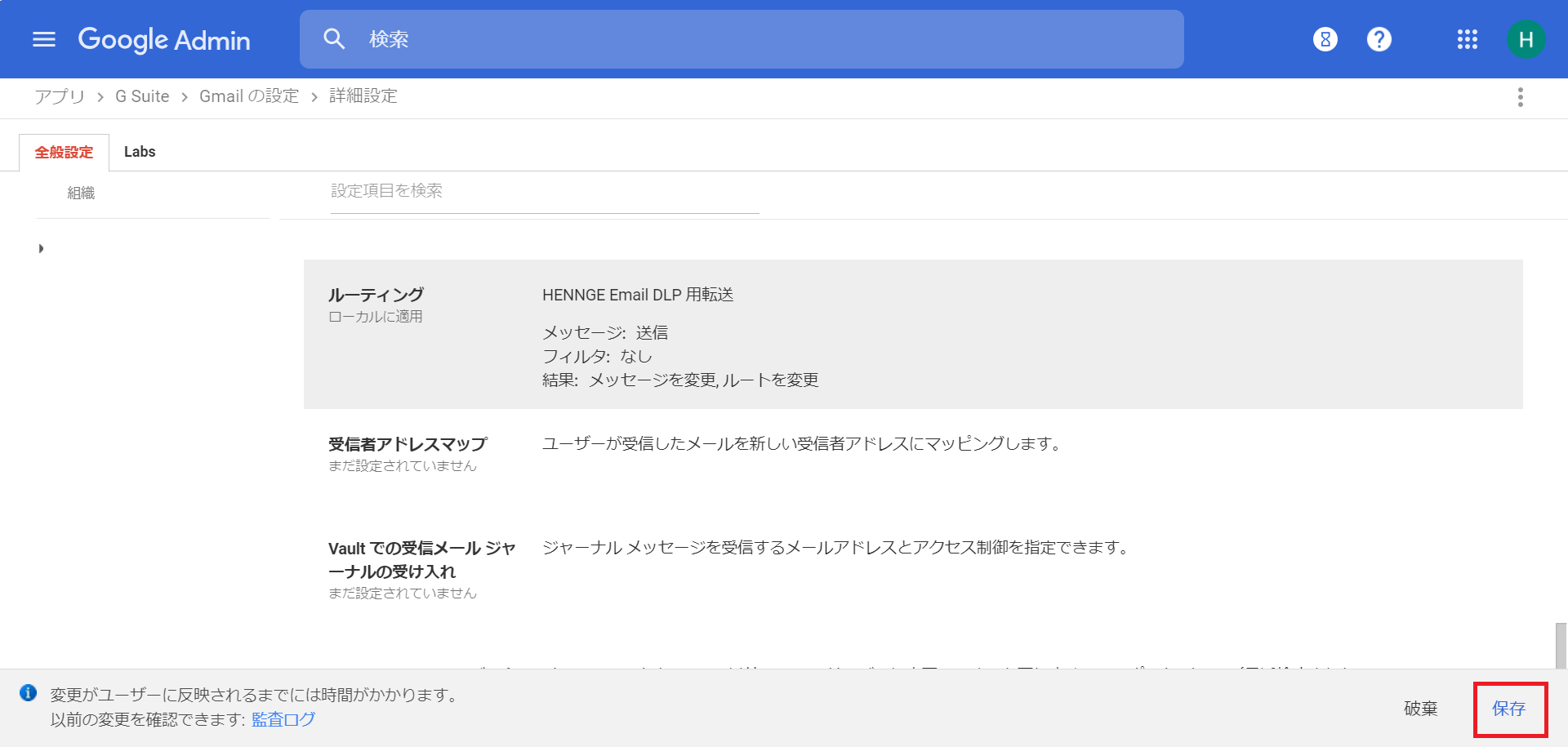The width and height of the screenshot is (1568, 747).
Task: Open the main hamburger menu
Action: click(44, 39)
